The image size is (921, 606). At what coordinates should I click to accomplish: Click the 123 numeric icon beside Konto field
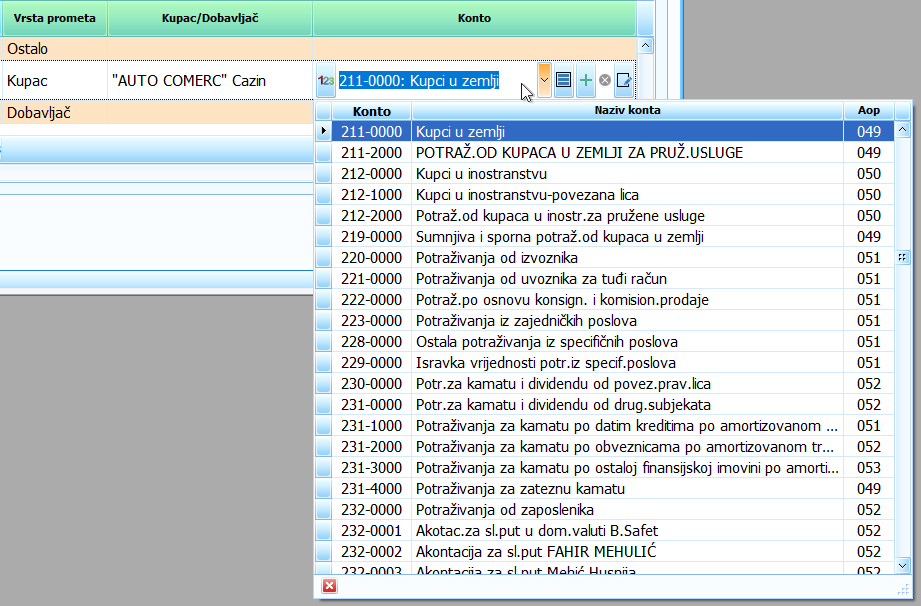click(325, 81)
